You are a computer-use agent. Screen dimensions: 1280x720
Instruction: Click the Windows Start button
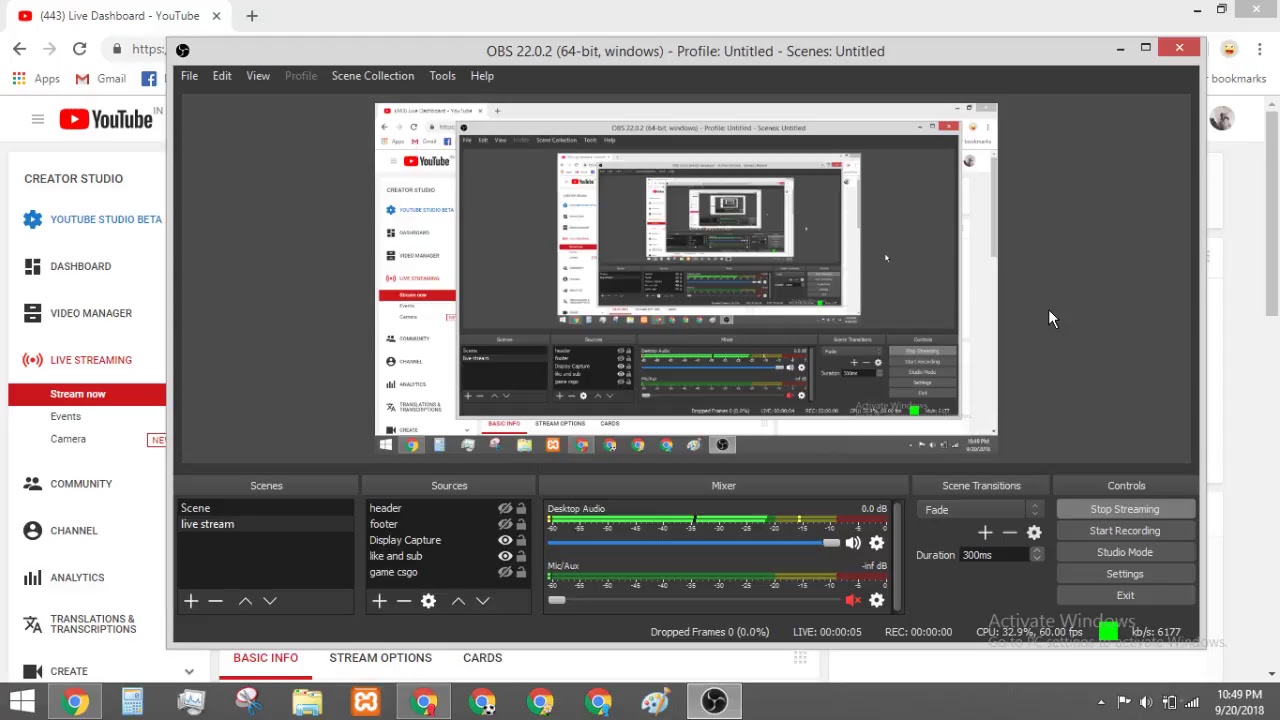tap(22, 702)
